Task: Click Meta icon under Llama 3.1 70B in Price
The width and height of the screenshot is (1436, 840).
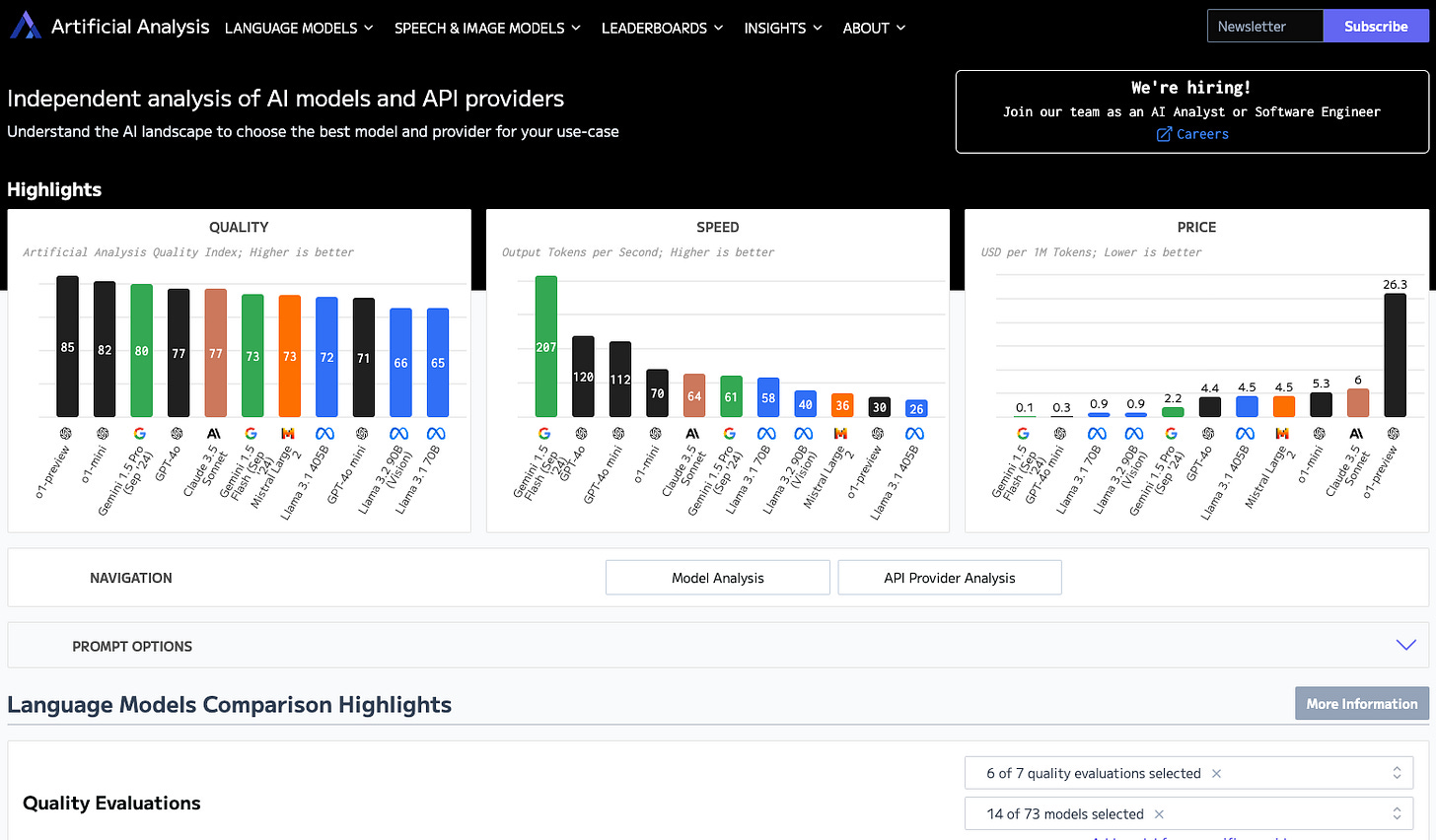Action: [1097, 434]
